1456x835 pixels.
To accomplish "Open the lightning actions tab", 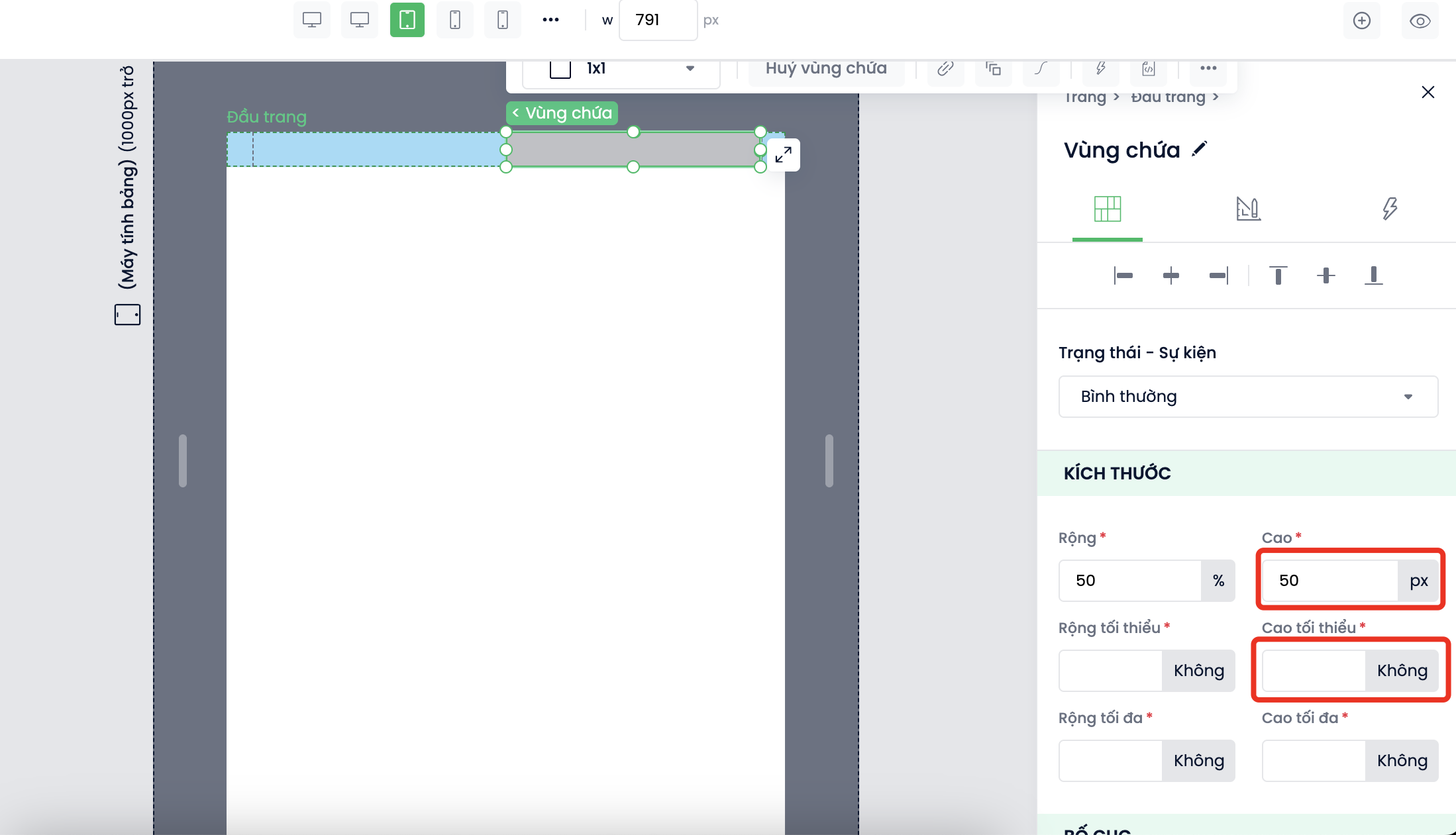I will tap(1389, 209).
